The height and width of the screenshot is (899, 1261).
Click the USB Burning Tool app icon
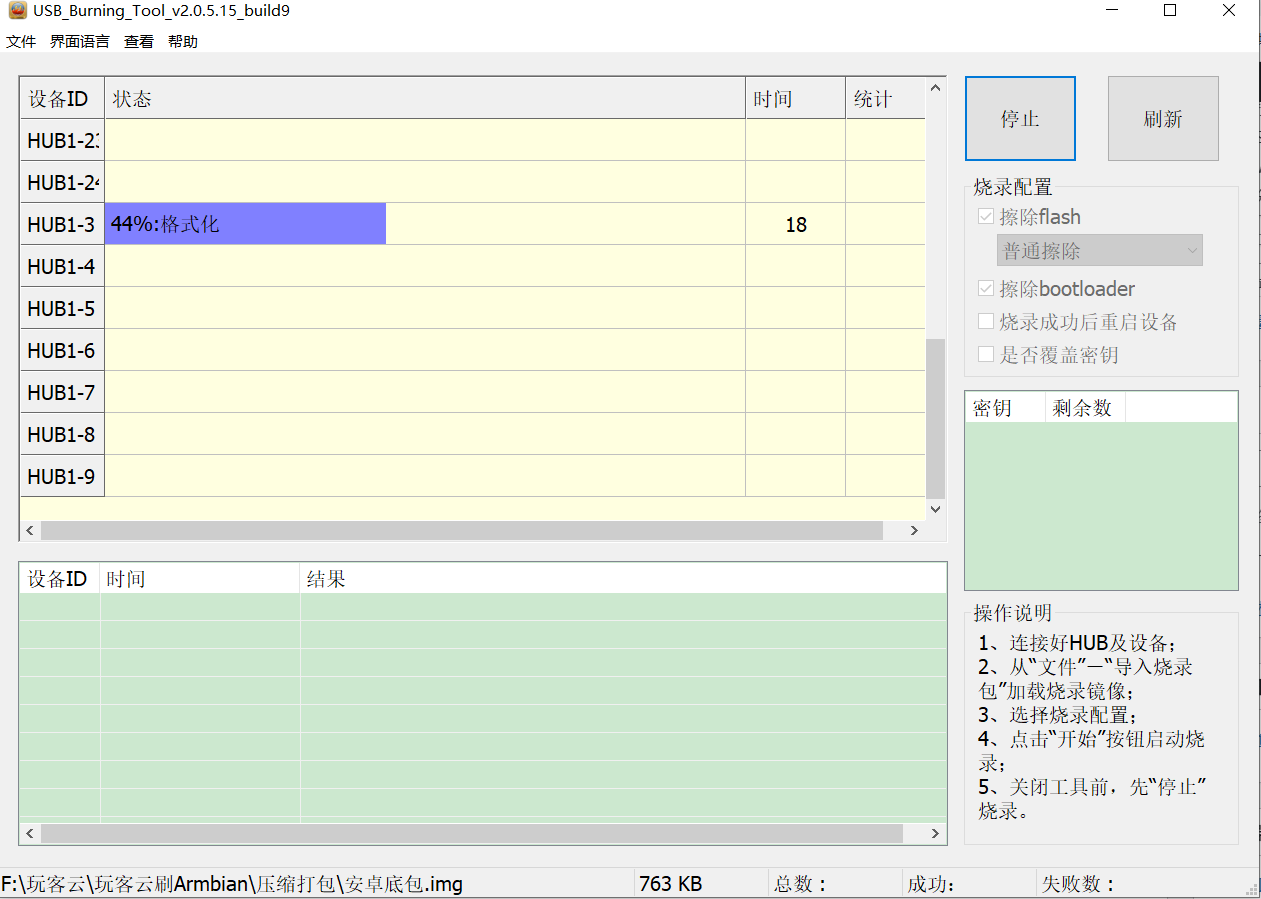17,11
